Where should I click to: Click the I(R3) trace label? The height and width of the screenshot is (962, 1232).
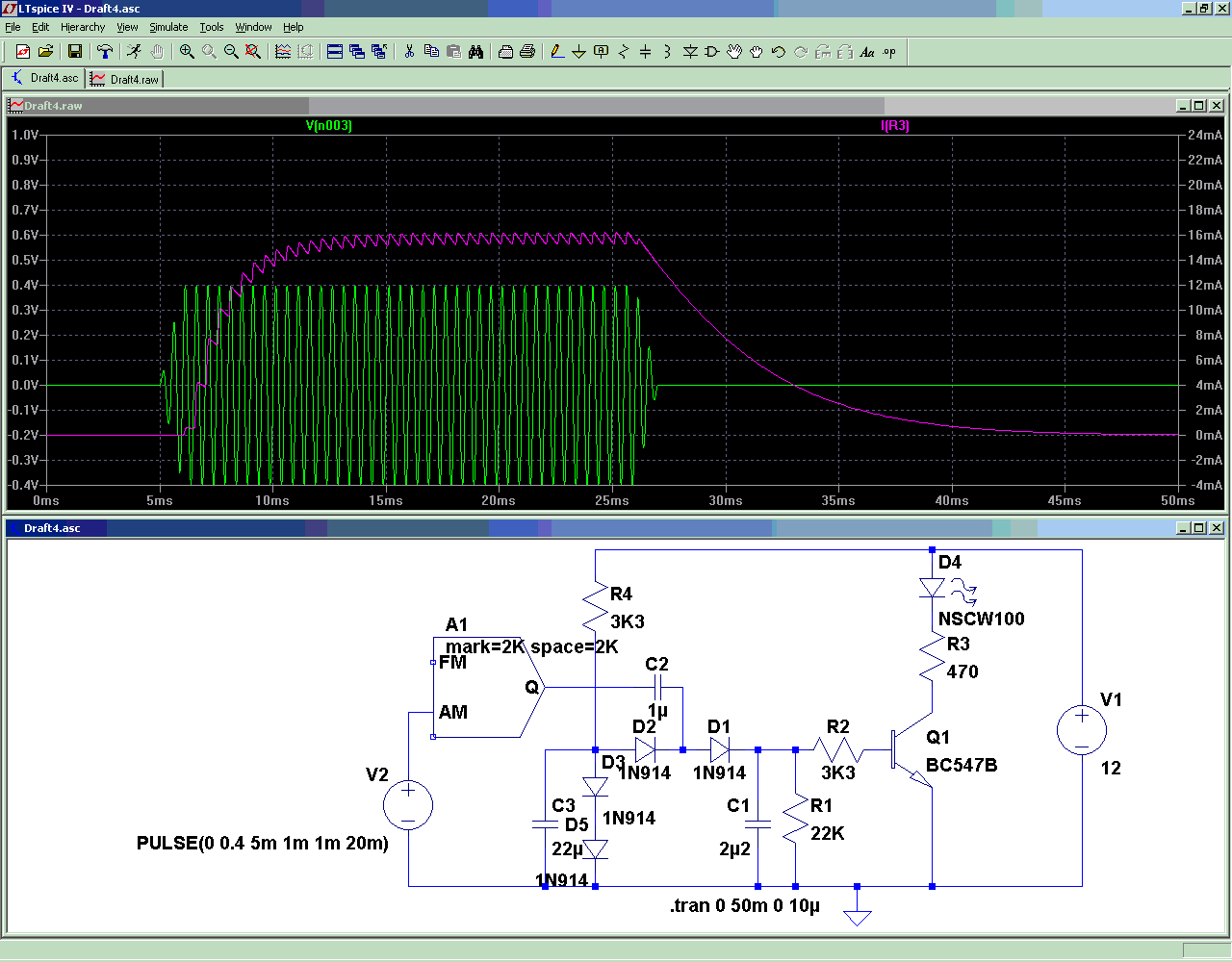point(895,126)
